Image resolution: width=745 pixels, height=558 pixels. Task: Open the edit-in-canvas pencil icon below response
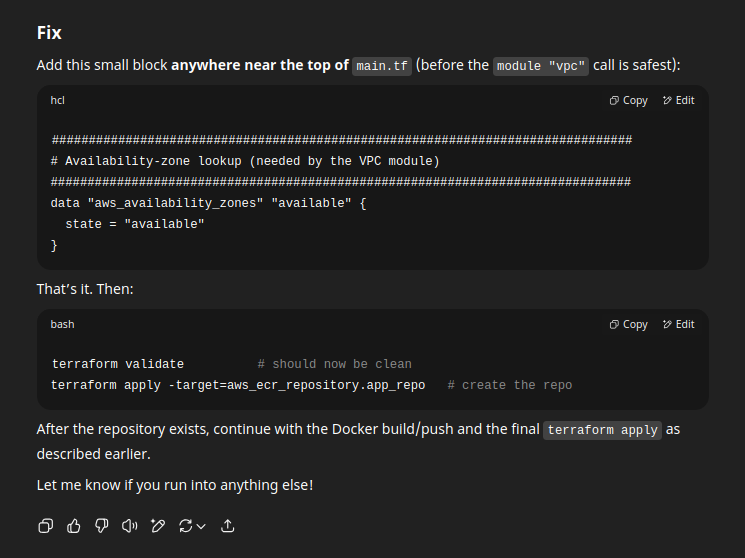click(x=158, y=526)
